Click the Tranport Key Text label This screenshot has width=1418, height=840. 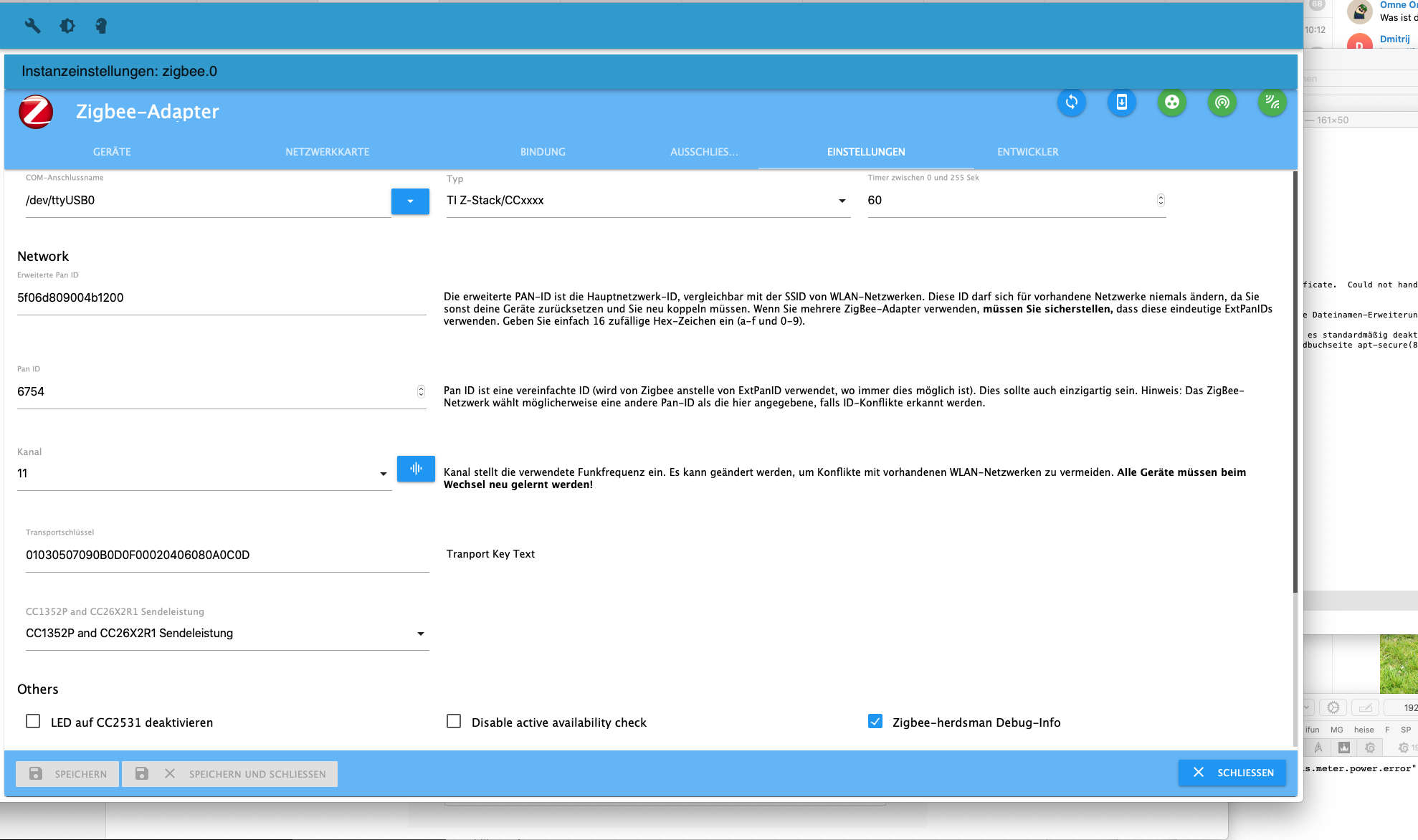(490, 554)
